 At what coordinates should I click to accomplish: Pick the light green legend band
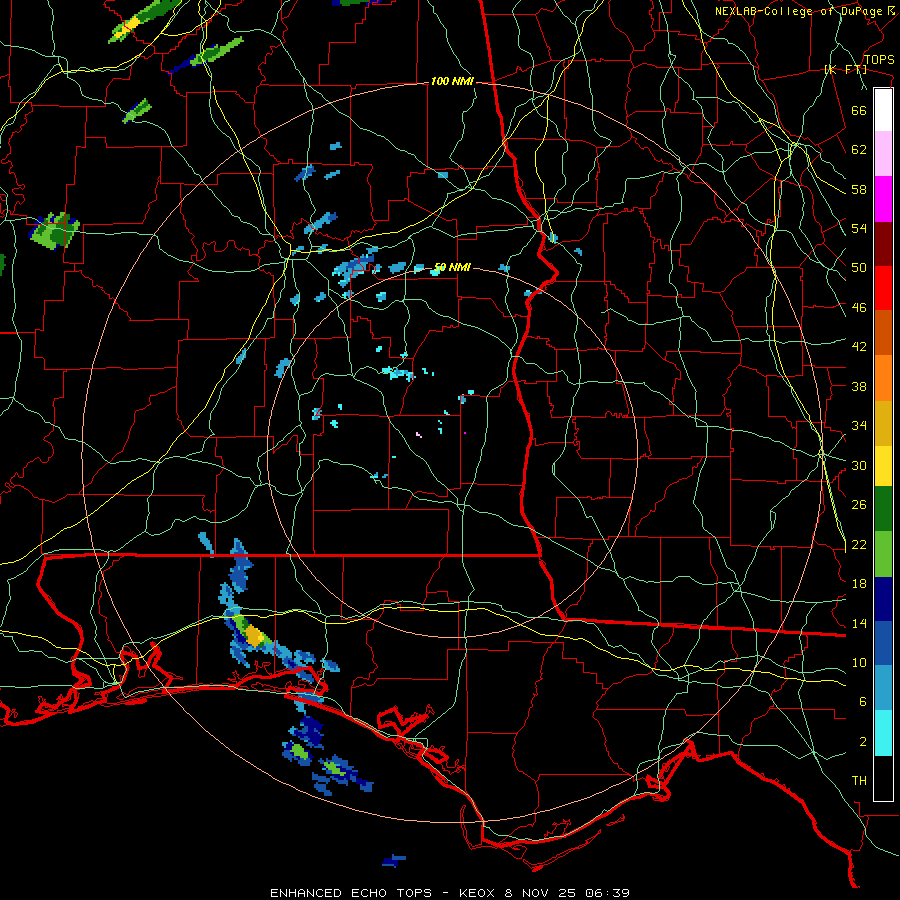coord(883,554)
